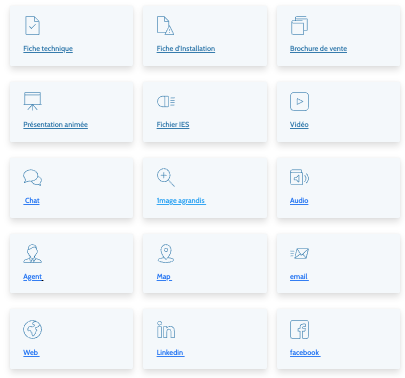
Task: Click the Vidéo play button icon
Action: pos(299,101)
